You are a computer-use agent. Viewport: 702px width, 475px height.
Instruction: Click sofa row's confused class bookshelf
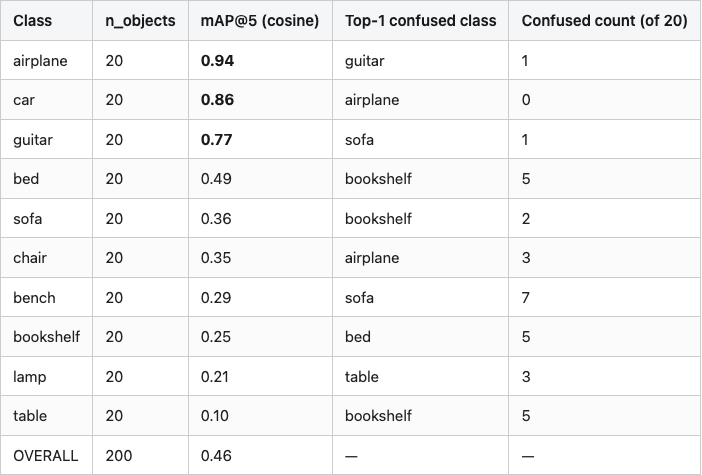pos(378,218)
